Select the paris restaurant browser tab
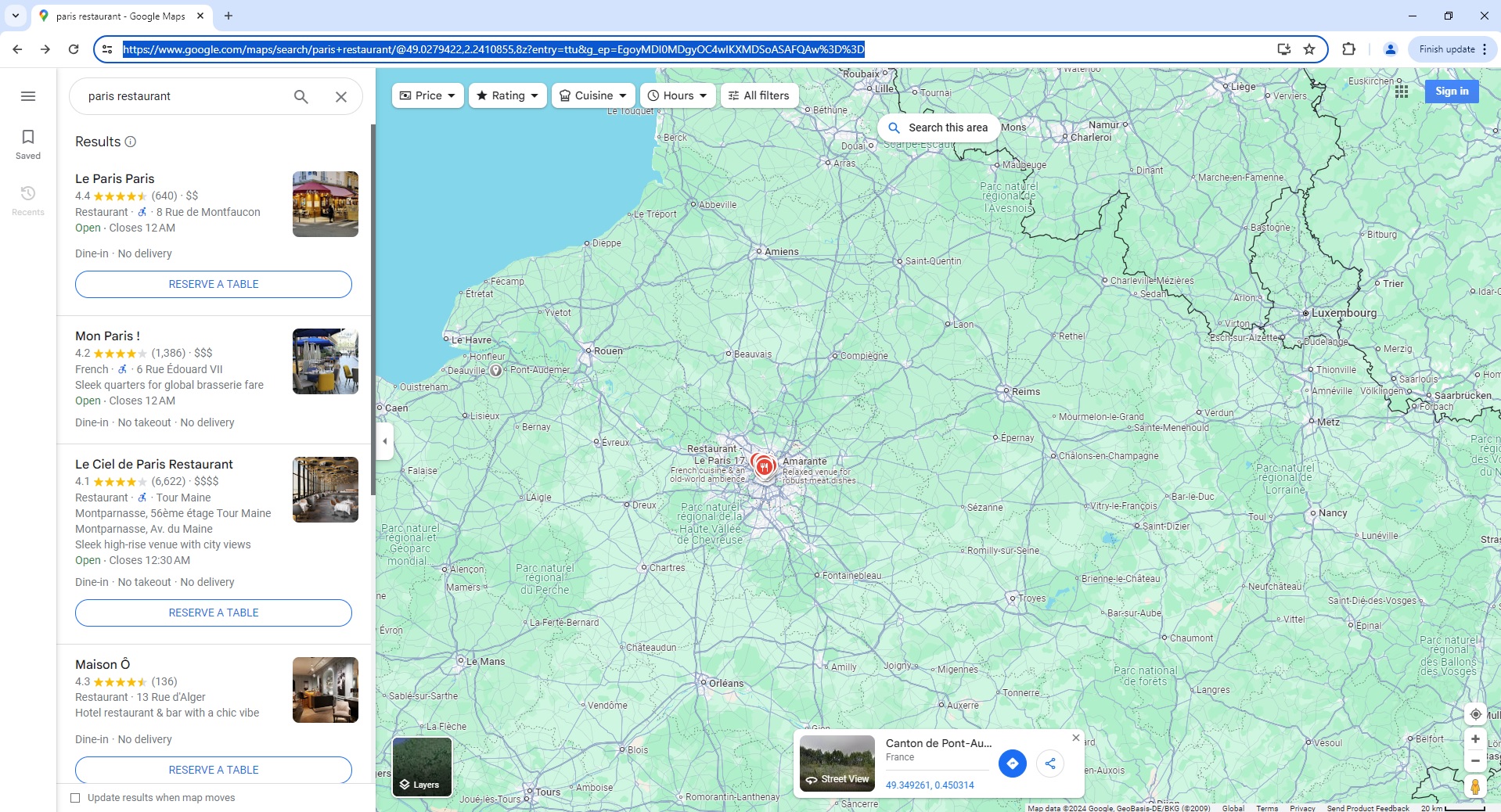1501x812 pixels. click(117, 16)
